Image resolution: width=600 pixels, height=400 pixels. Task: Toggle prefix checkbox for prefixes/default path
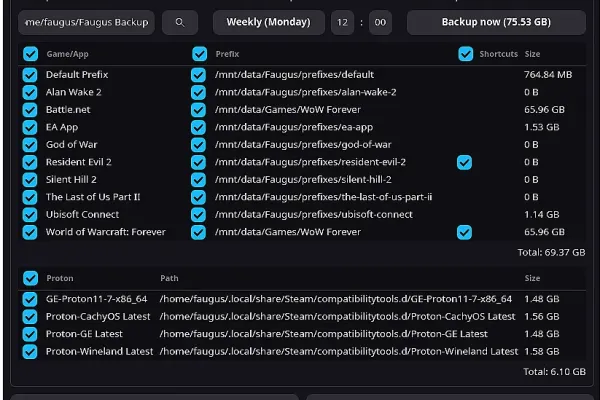[x=198, y=75]
